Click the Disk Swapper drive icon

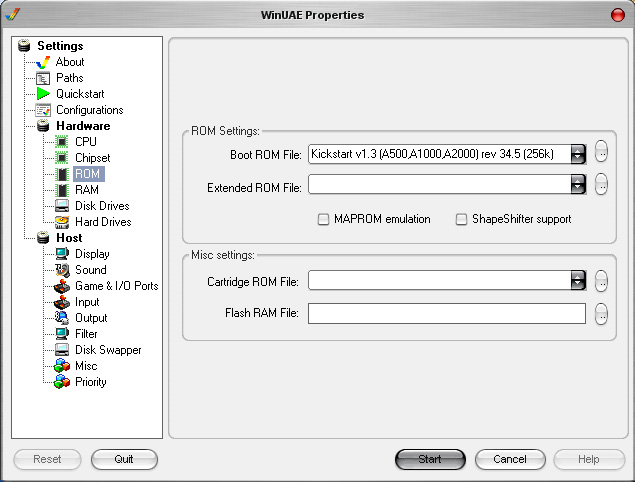[x=62, y=350]
